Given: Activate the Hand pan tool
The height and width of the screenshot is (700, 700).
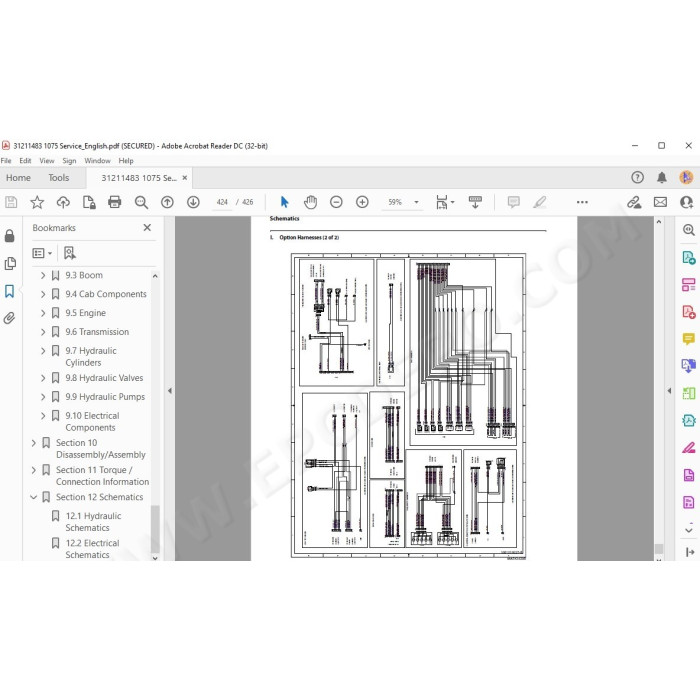Looking at the screenshot, I should pyautogui.click(x=310, y=202).
